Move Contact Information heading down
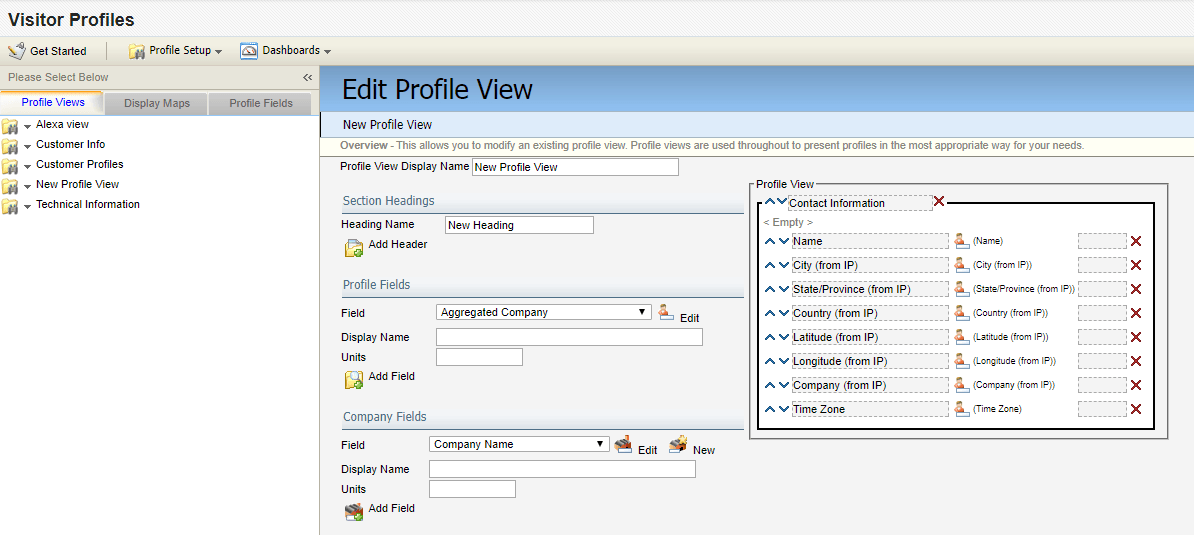The width and height of the screenshot is (1194, 535). pyautogui.click(x=782, y=202)
